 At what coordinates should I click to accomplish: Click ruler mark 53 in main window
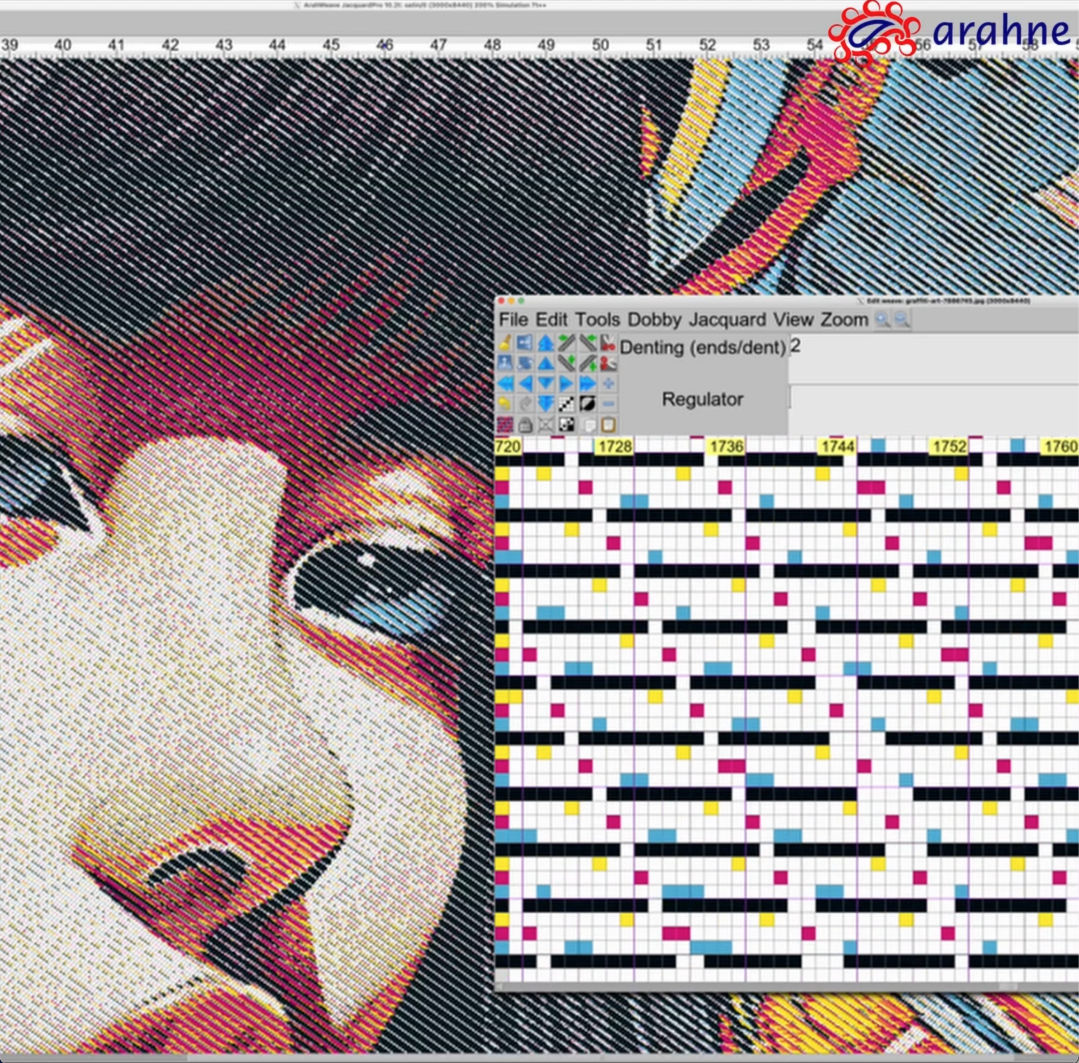pos(761,45)
